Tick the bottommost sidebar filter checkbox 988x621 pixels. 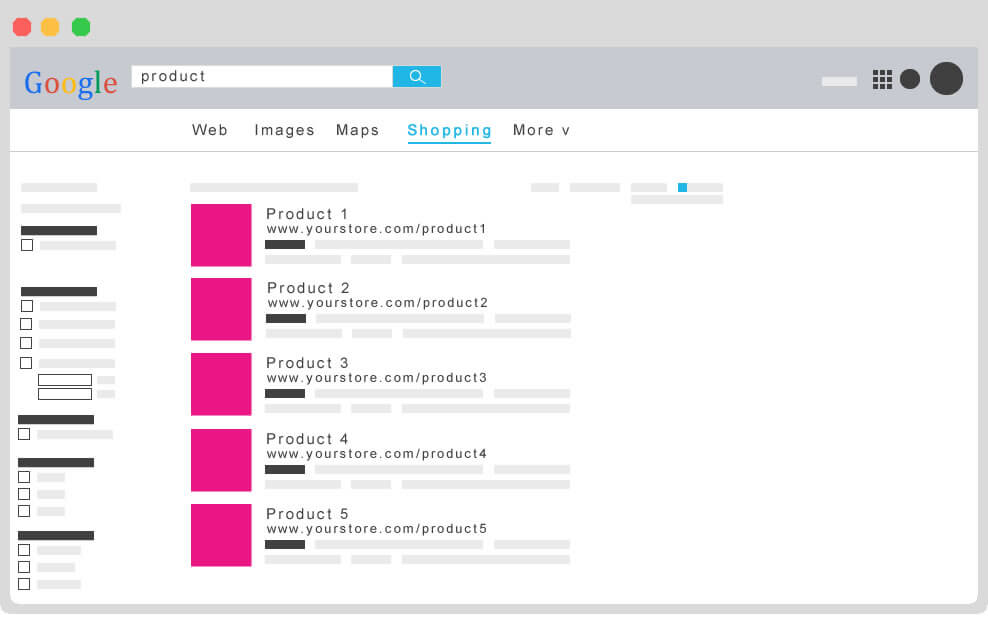coord(24,584)
